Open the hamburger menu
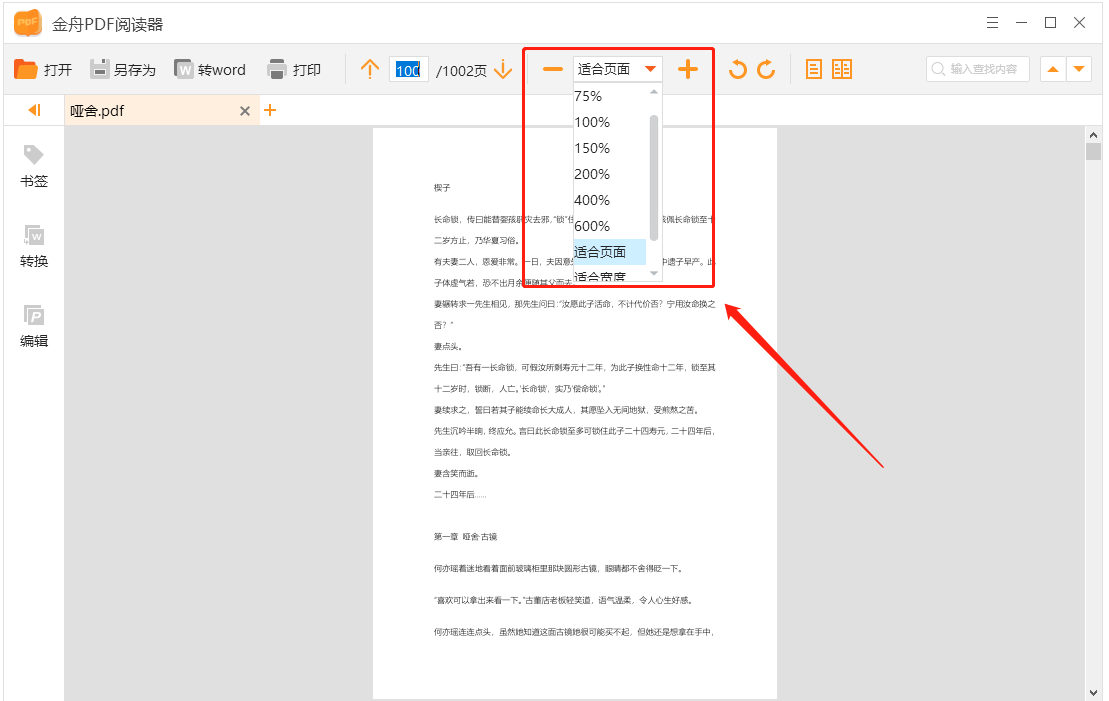1109x701 pixels. point(993,22)
